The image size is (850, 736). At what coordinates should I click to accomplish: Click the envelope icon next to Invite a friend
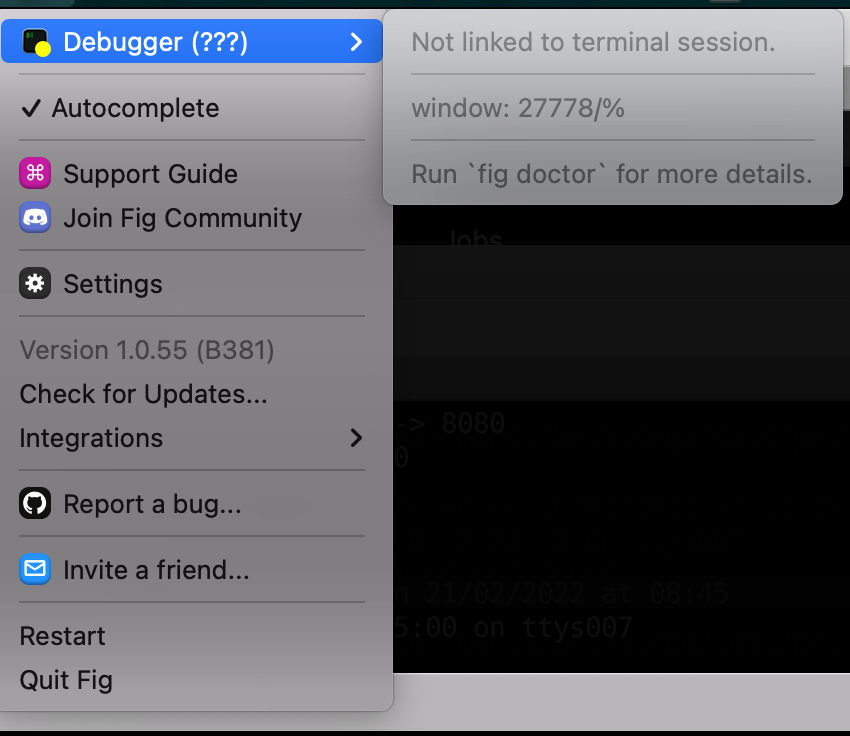tap(34, 569)
